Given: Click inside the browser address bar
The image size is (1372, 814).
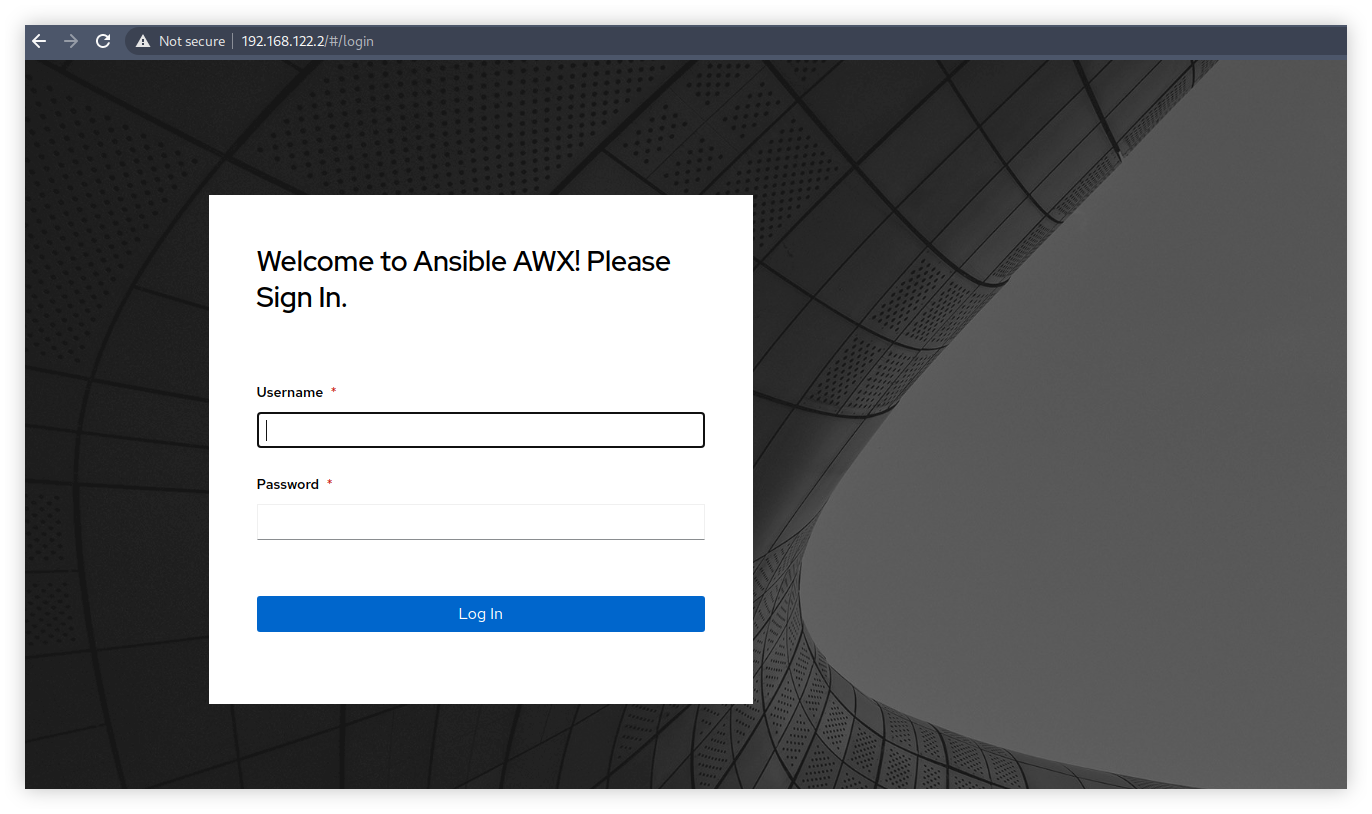Looking at the screenshot, I should 500,40.
